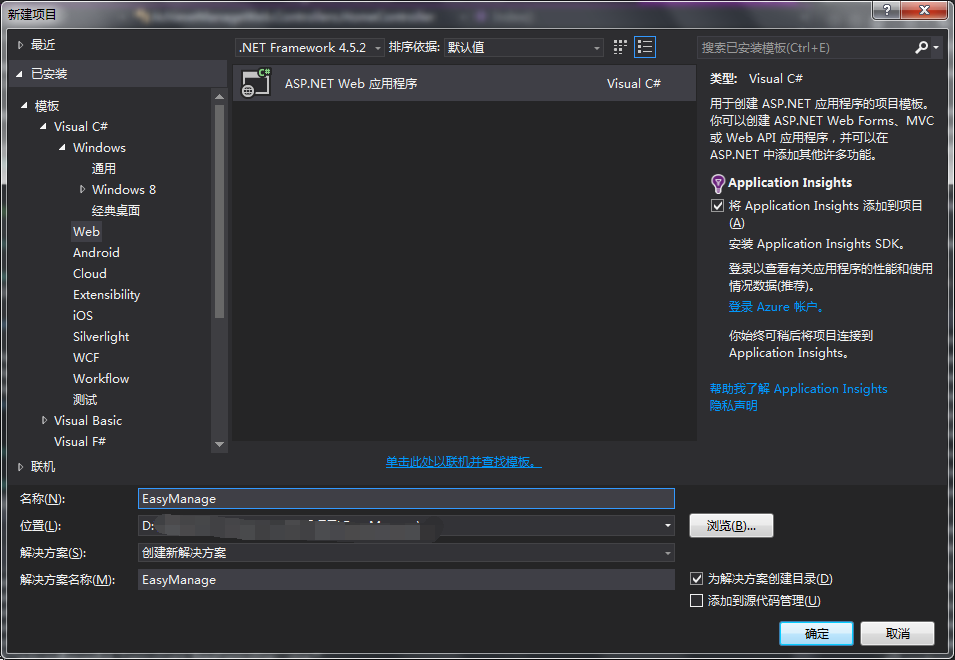Open the sort by 默认值 dropdown
Image resolution: width=955 pixels, height=660 pixels.
pyautogui.click(x=524, y=47)
